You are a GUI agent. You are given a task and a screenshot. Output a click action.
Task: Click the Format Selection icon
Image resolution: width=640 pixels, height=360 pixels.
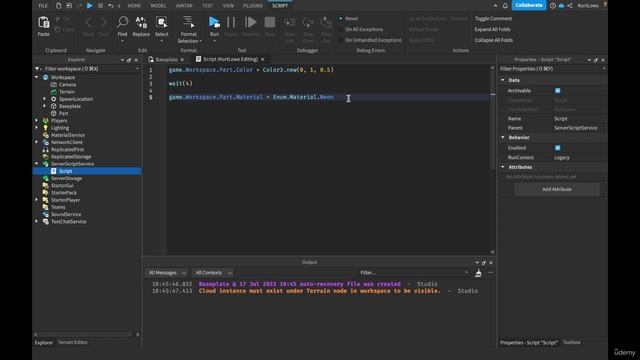pyautogui.click(x=188, y=22)
